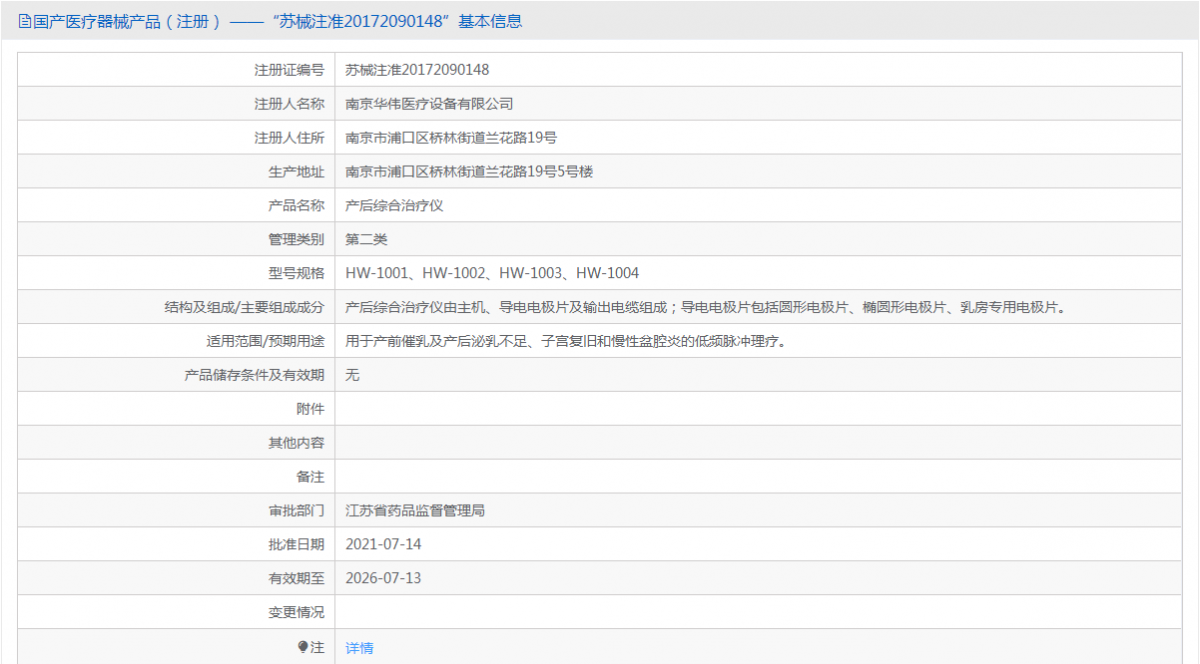Select the company name 南京华伟医疗设备有限公司

[x=429, y=104]
